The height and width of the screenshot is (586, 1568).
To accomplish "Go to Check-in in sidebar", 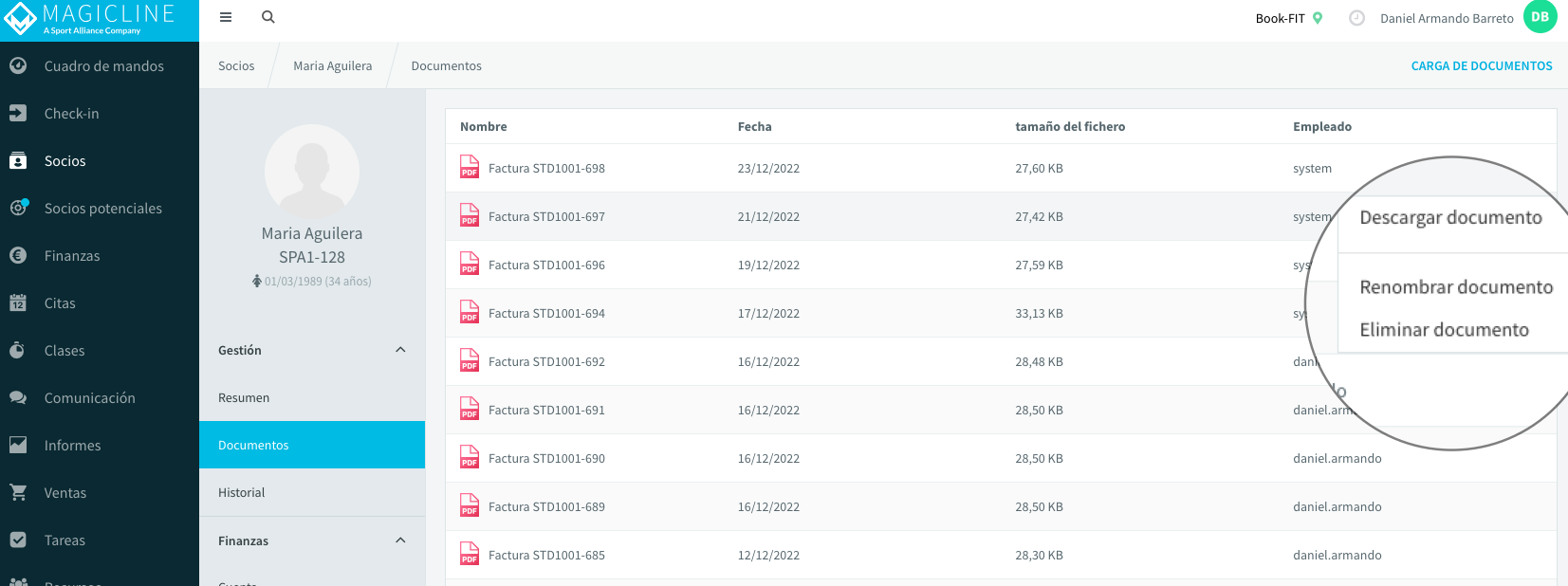I will [x=72, y=113].
